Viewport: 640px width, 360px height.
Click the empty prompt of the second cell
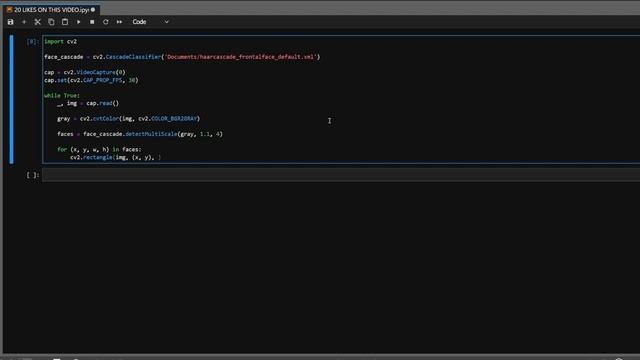point(33,175)
